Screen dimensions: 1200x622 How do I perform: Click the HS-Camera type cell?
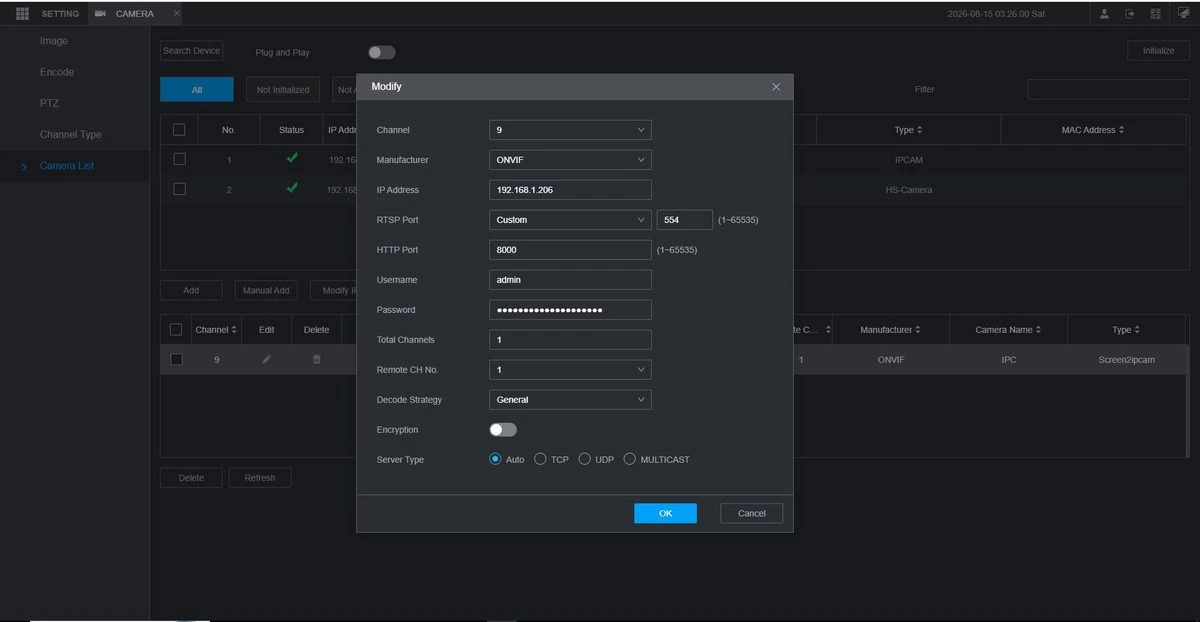pos(908,190)
